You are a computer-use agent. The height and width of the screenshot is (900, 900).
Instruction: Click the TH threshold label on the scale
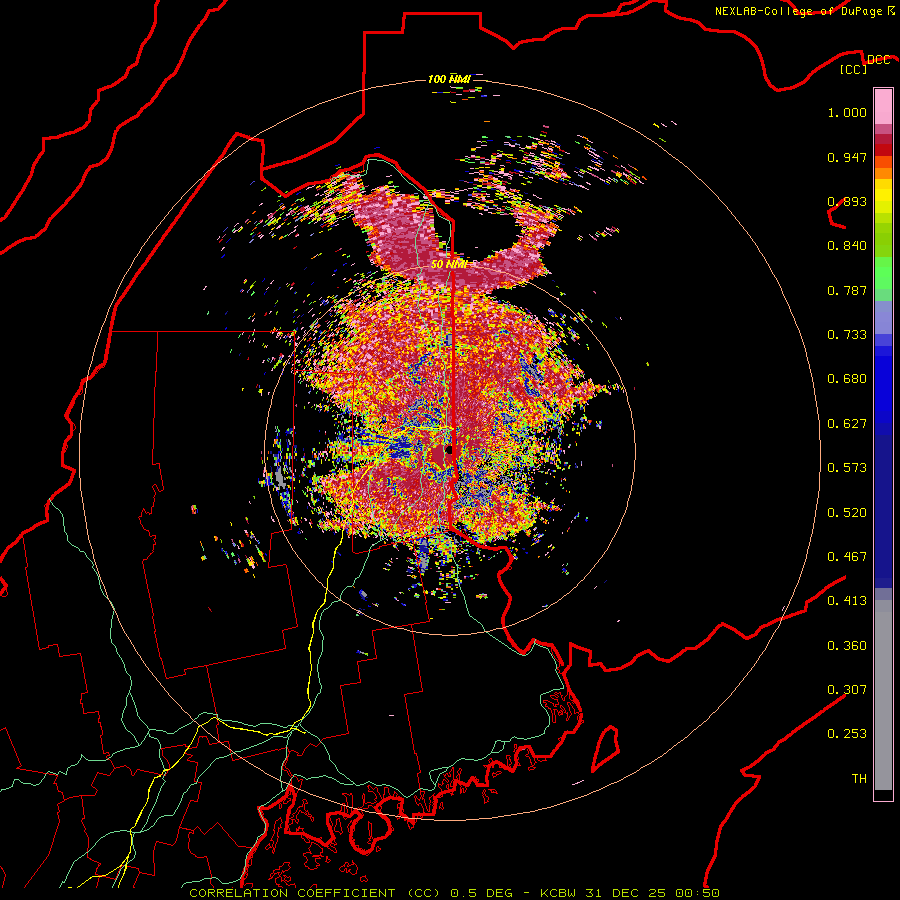coord(859,779)
